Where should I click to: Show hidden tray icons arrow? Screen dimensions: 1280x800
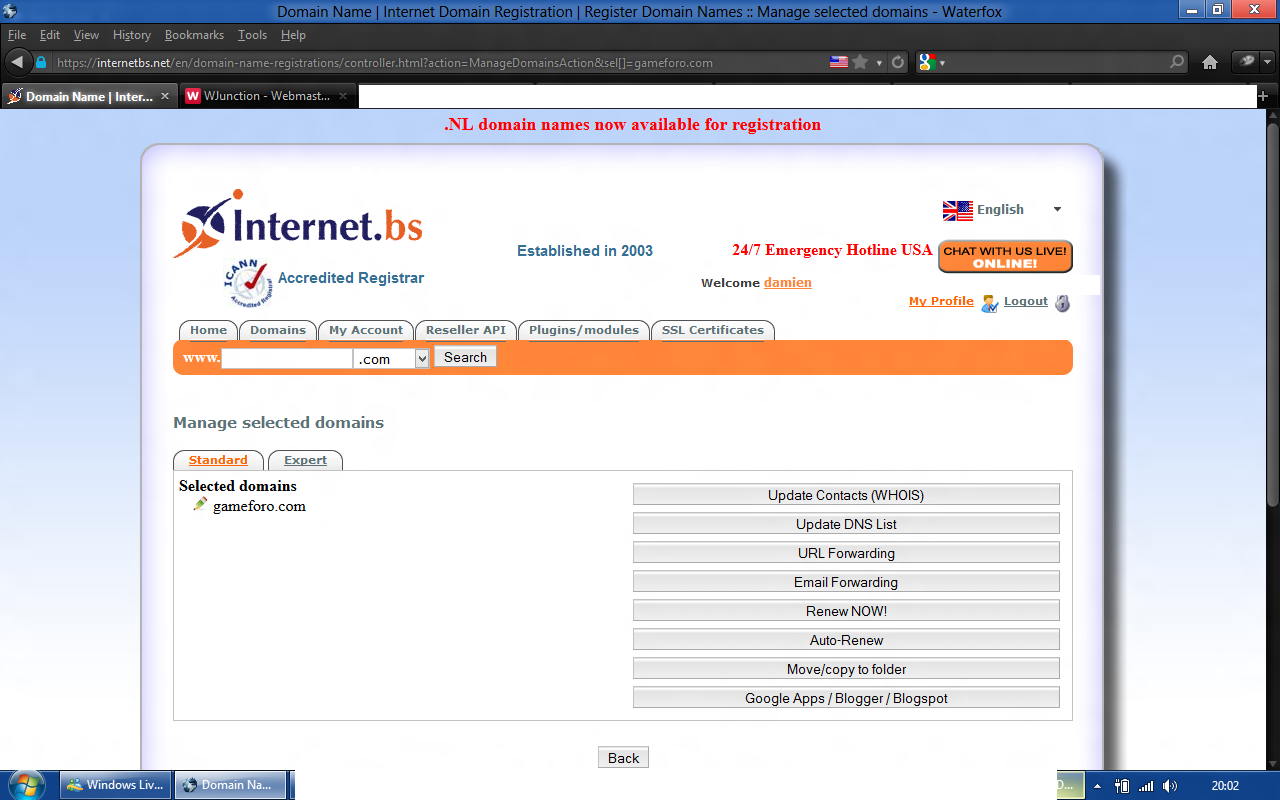(x=1097, y=786)
